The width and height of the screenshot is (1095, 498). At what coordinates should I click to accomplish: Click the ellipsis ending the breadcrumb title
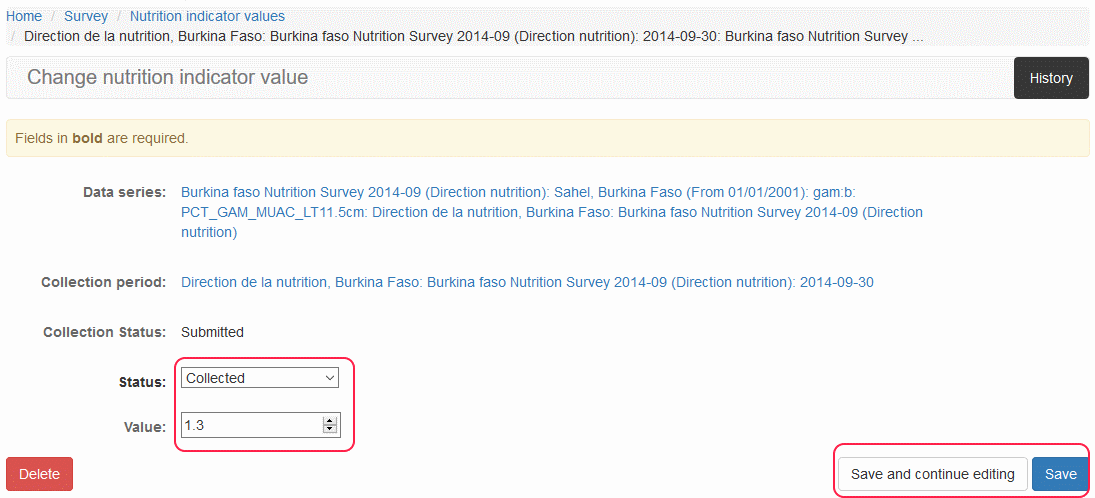[x=917, y=36]
